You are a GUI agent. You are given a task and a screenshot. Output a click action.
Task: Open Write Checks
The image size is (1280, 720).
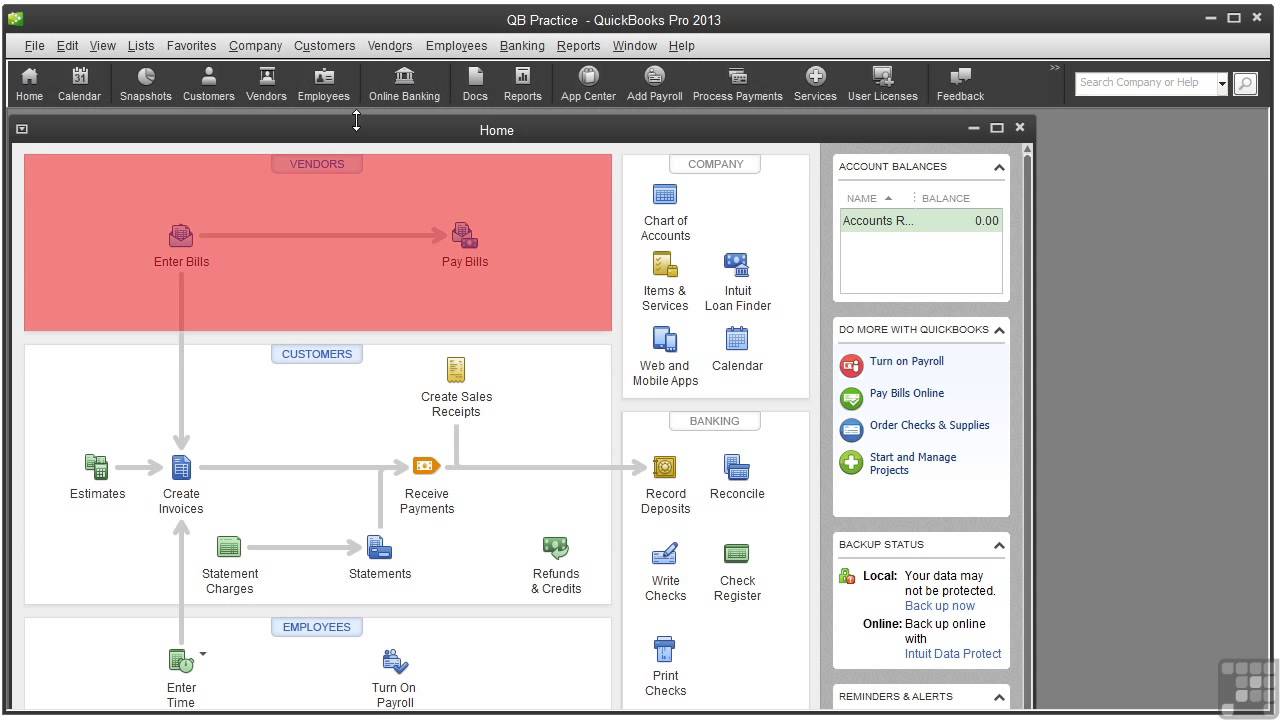tap(665, 554)
